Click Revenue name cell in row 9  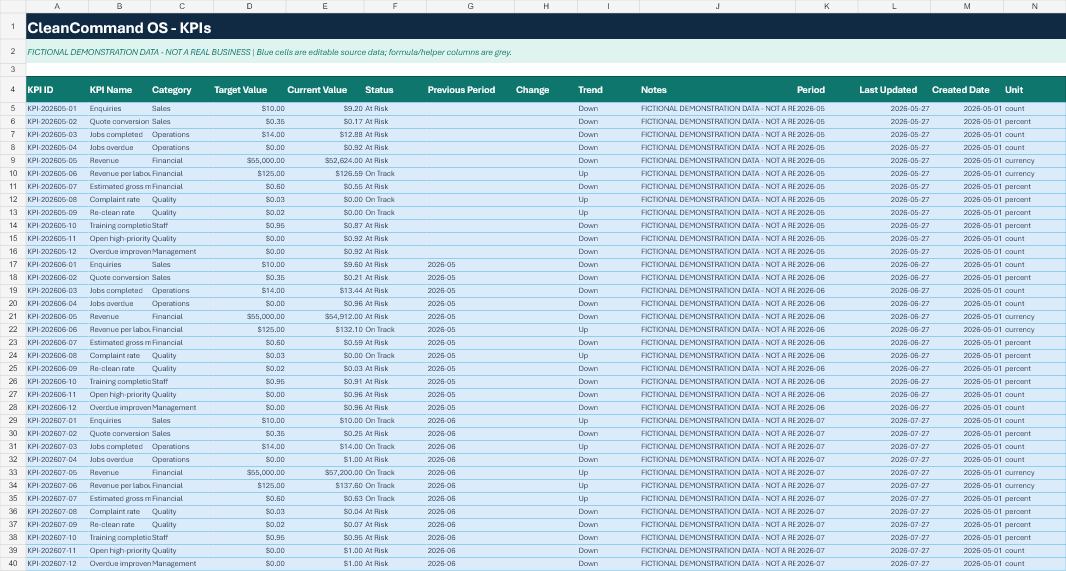pyautogui.click(x=120, y=161)
